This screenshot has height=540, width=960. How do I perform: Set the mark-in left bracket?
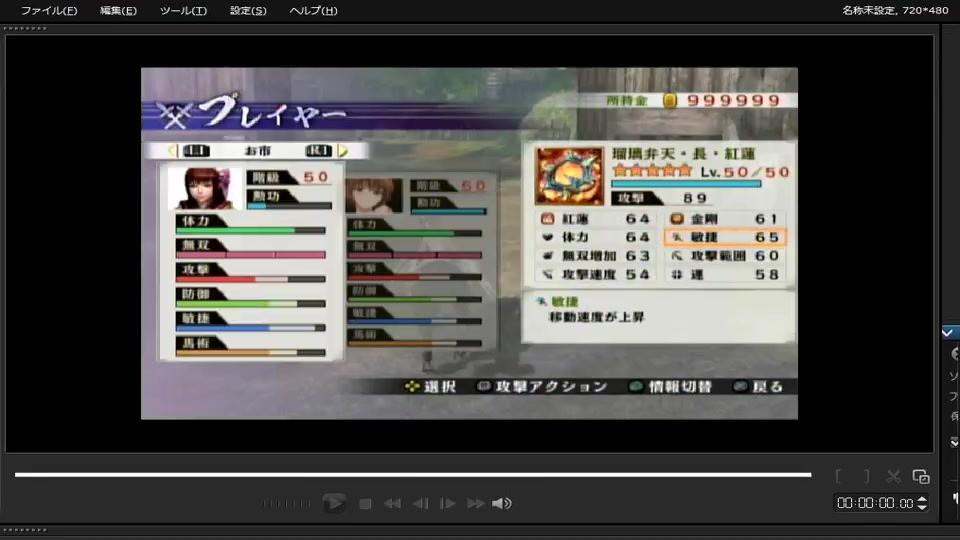click(838, 476)
